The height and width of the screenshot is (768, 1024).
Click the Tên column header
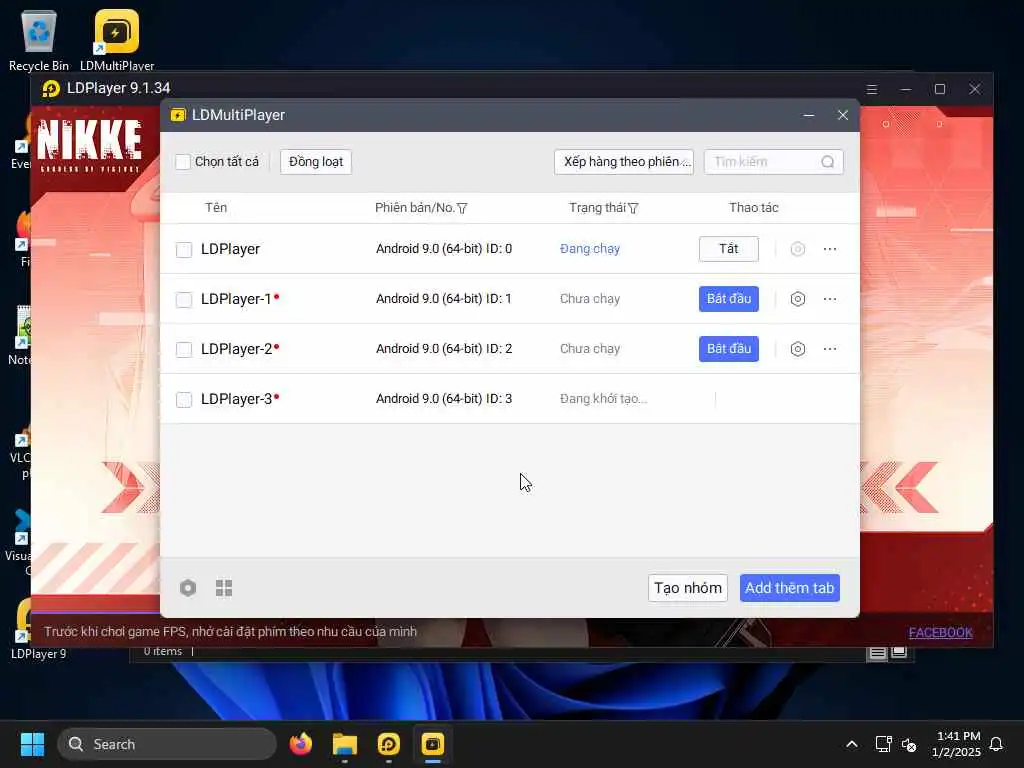tap(216, 208)
